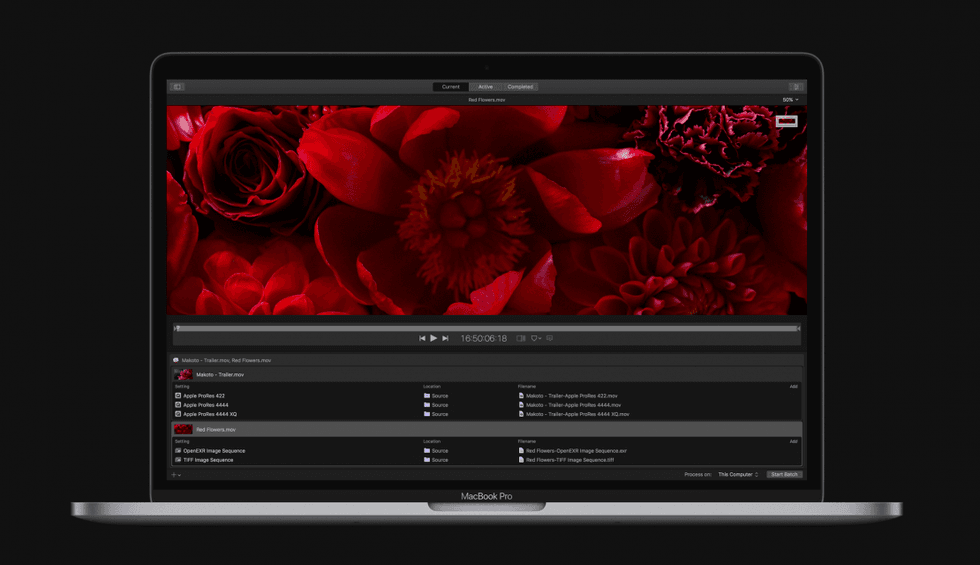Click Source folder icon for OpenEXR Image Sequence
Viewport: 980px width, 565px height.
point(427,451)
